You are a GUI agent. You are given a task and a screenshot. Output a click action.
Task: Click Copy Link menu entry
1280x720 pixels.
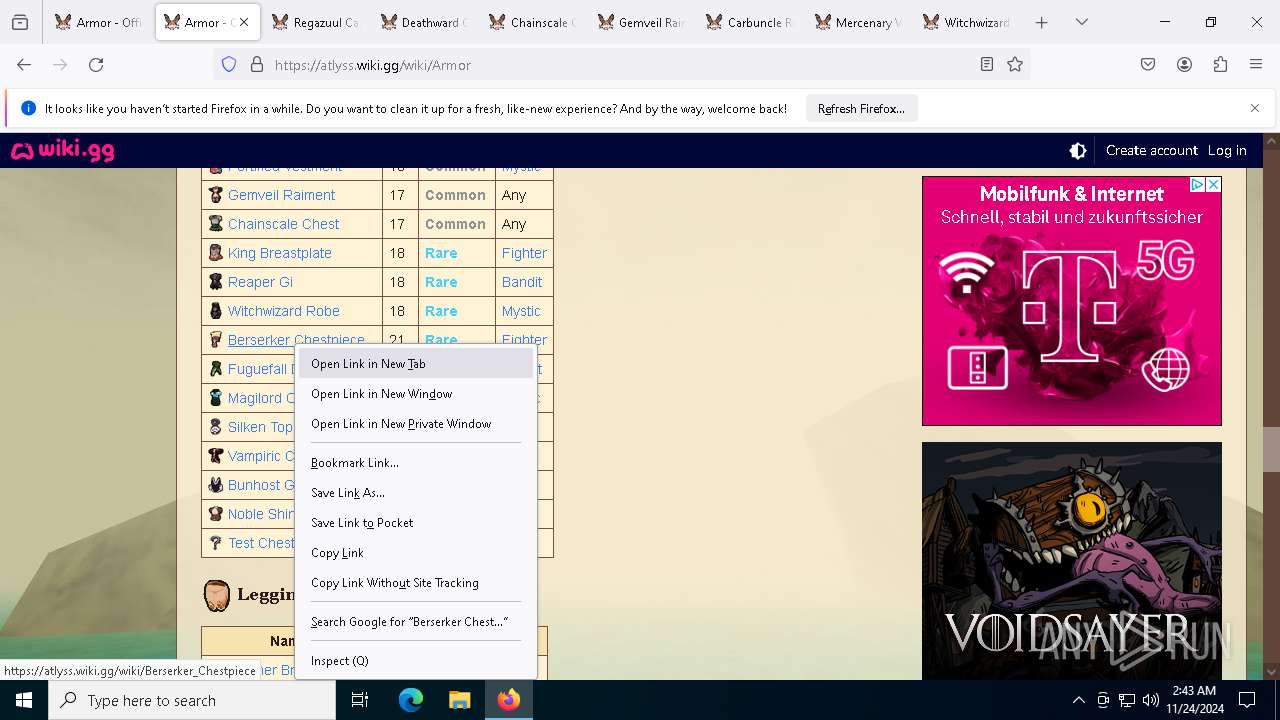pyautogui.click(x=416, y=553)
